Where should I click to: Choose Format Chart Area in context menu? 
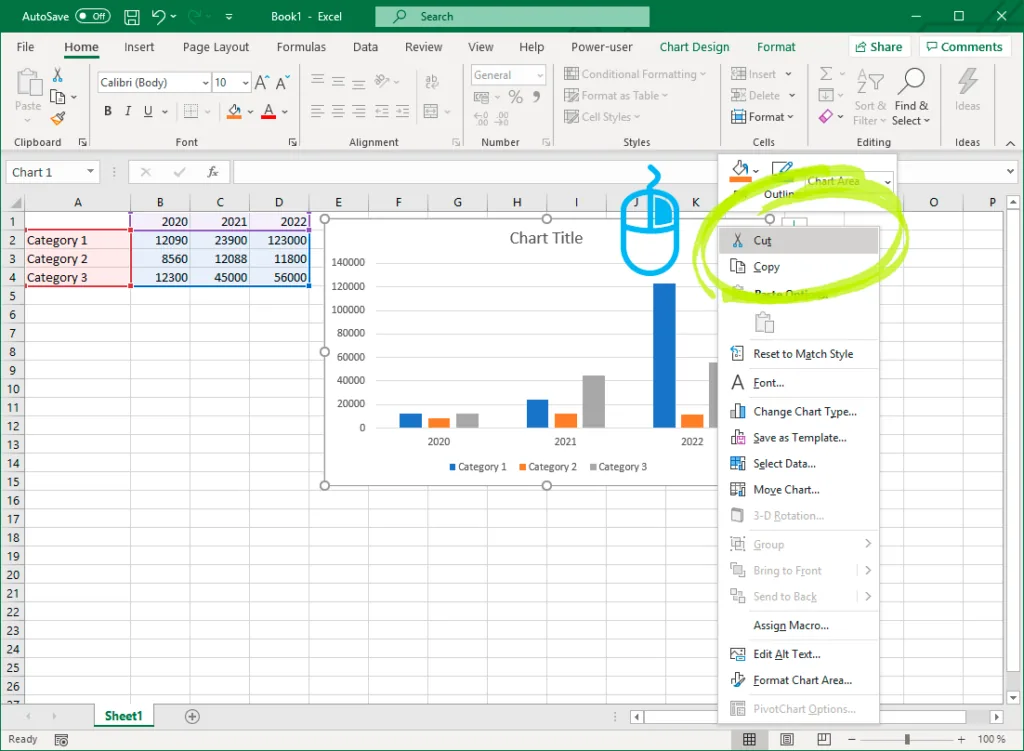(x=799, y=680)
